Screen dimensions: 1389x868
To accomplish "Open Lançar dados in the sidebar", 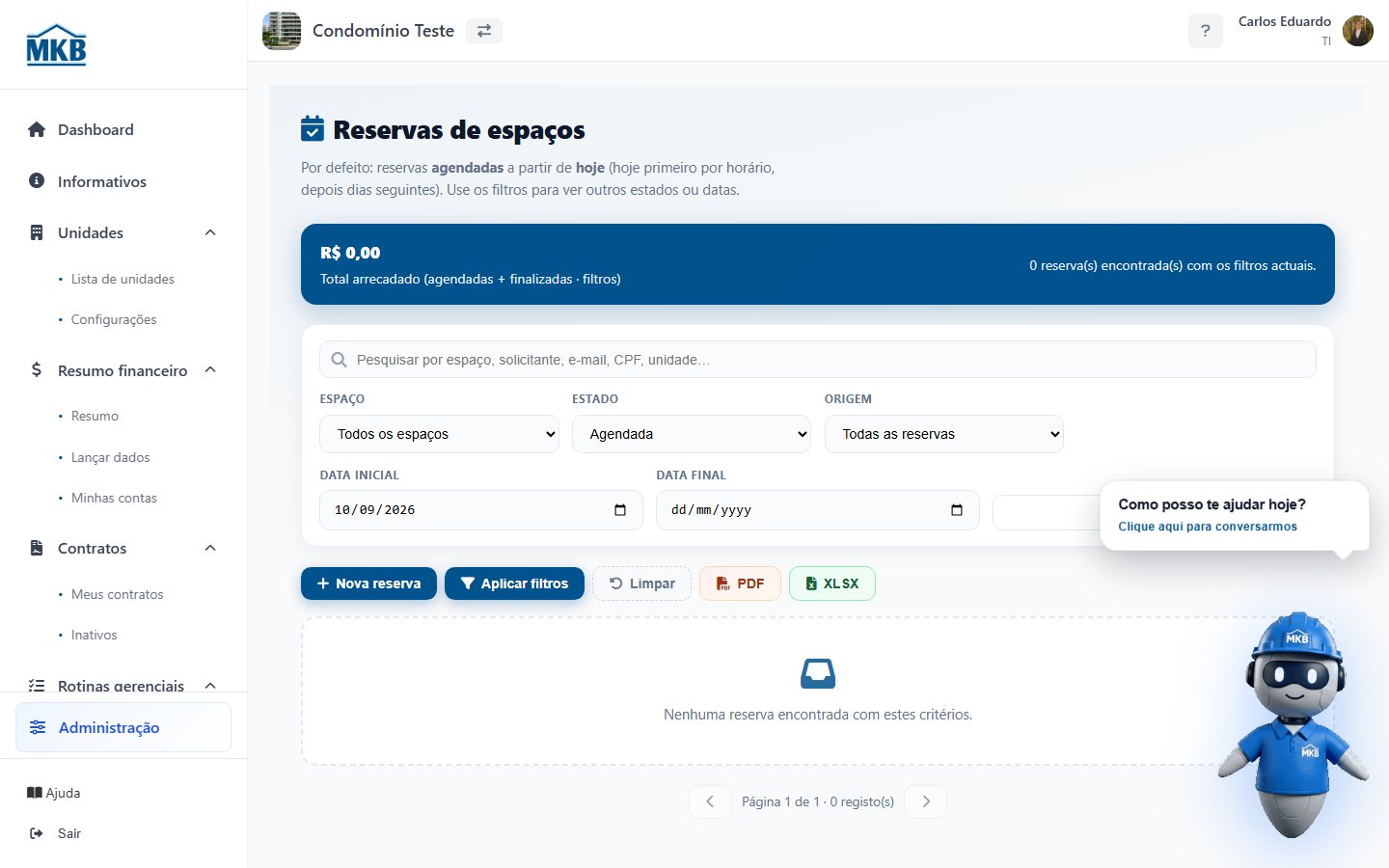I will click(110, 457).
